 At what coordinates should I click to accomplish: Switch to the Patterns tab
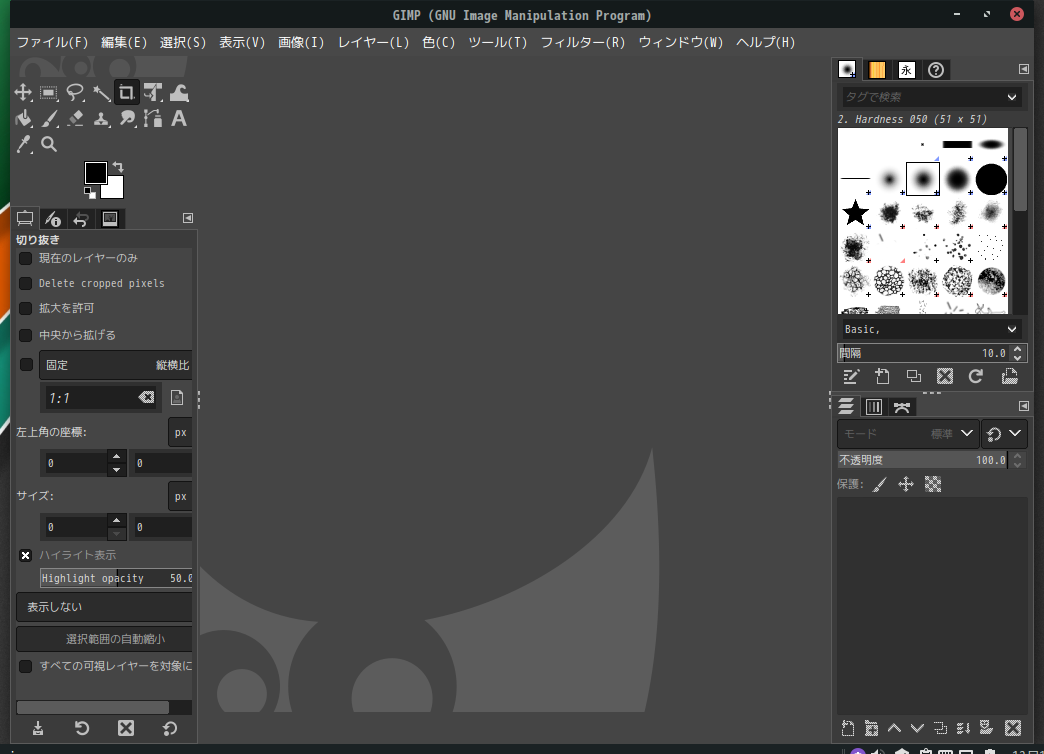click(x=877, y=70)
